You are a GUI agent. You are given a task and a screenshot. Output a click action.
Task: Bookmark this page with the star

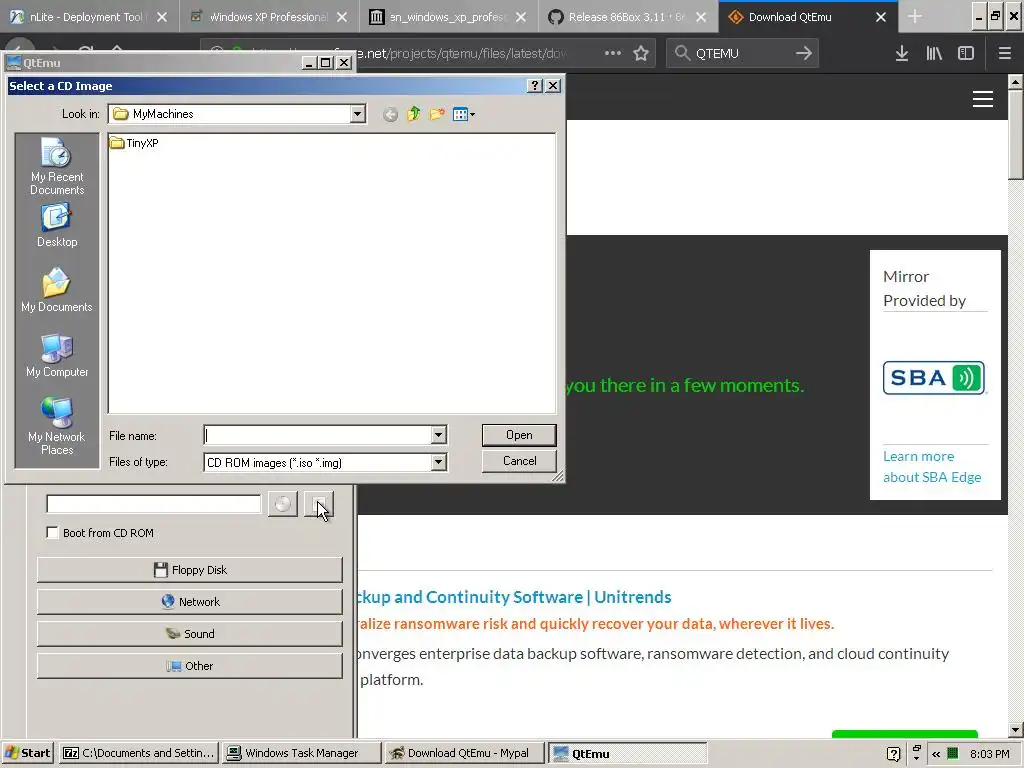point(641,53)
